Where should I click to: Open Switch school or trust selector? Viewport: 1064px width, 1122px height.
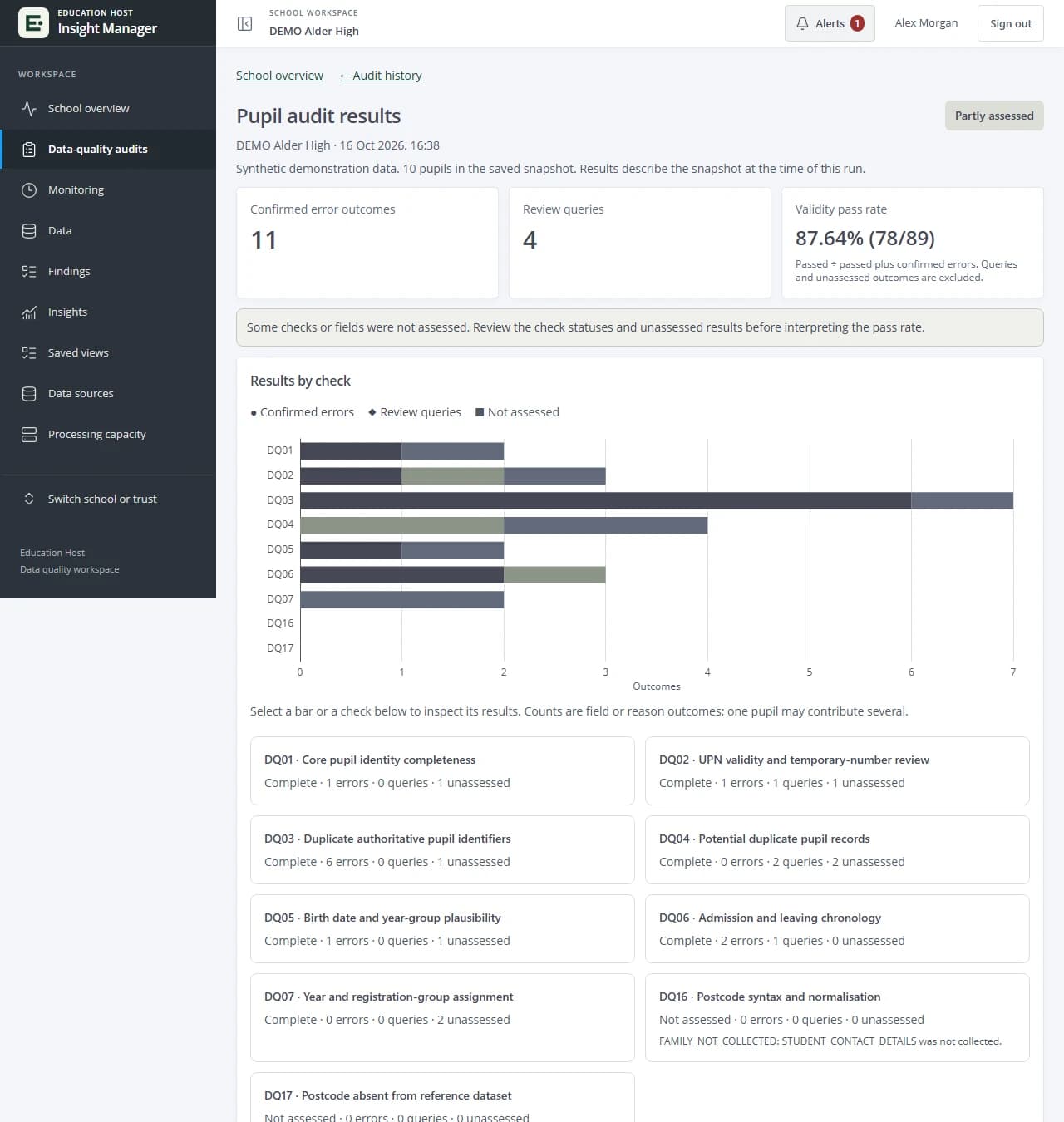[x=108, y=499]
